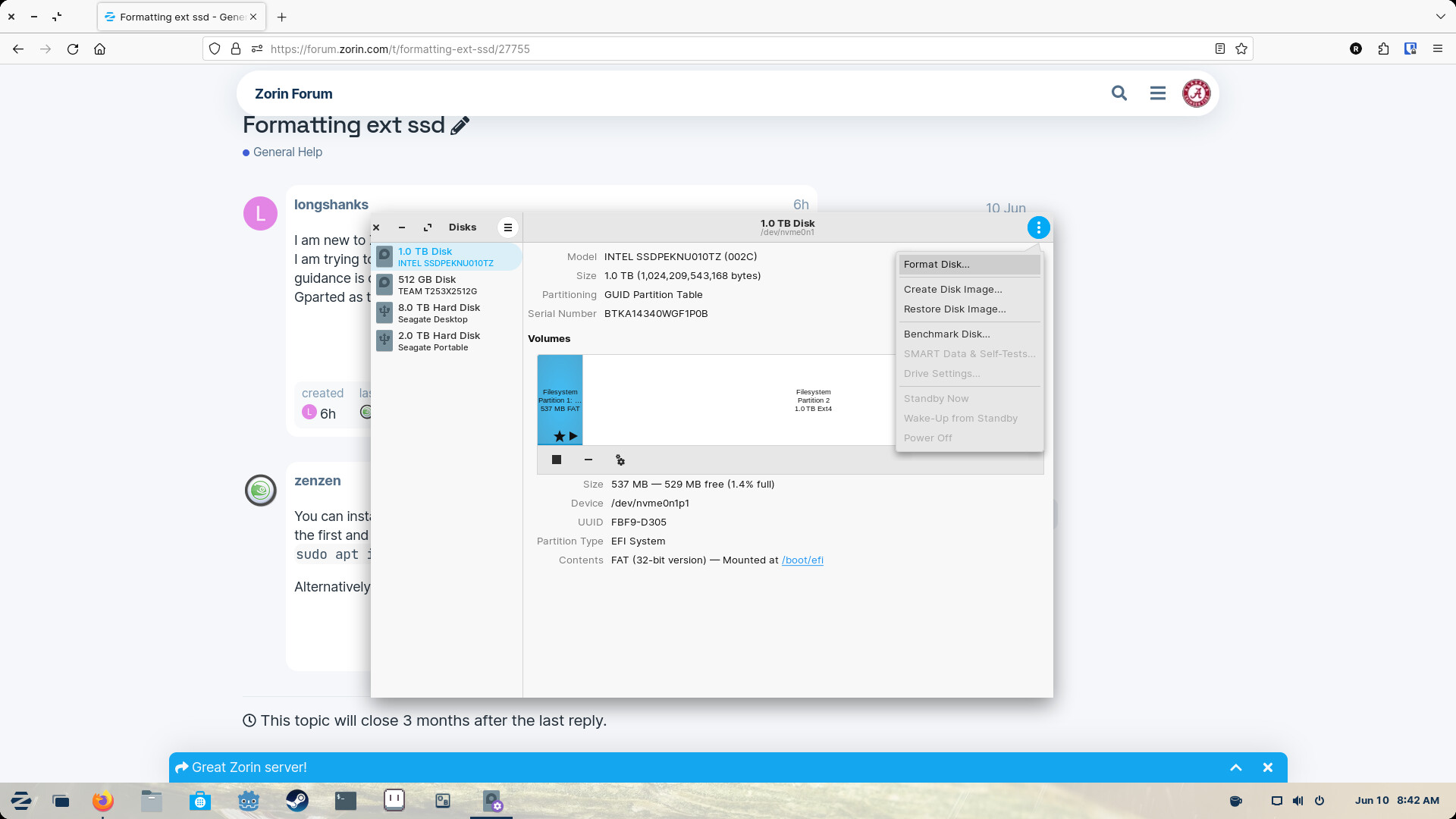Viewport: 1456px width, 819px height.
Task: Expand the Great Zorin server chat panel
Action: (x=1236, y=767)
